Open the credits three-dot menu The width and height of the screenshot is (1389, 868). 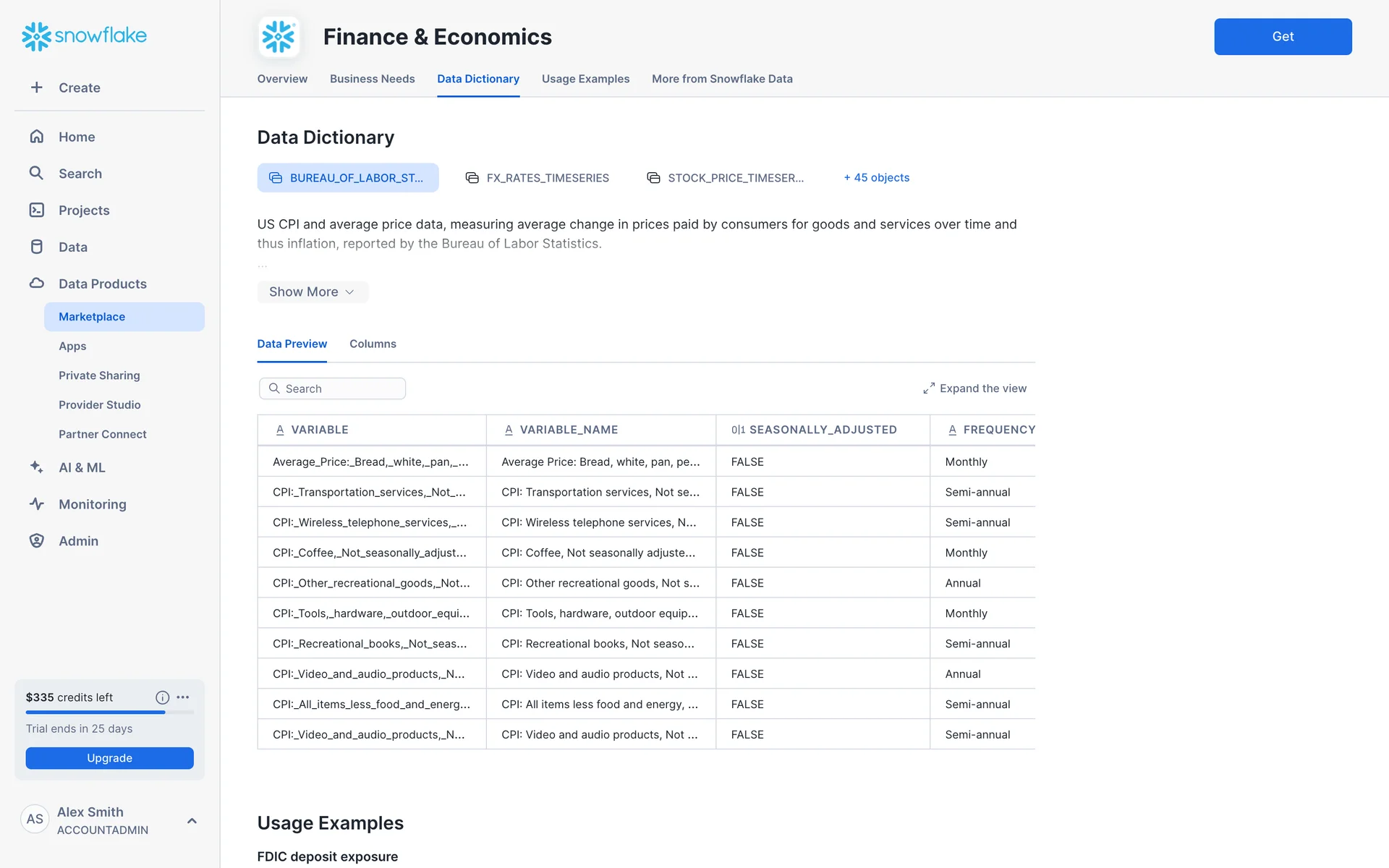[x=183, y=697]
